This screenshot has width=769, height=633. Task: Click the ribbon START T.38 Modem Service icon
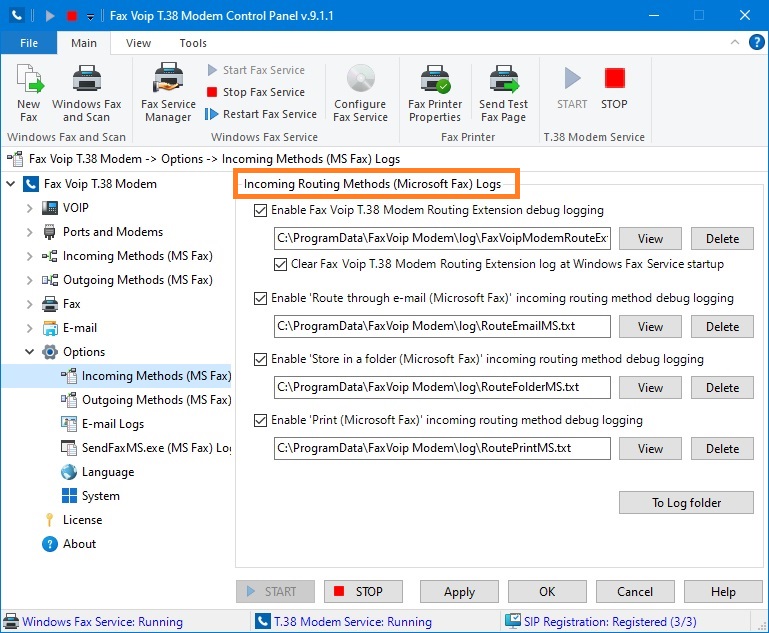tap(572, 78)
